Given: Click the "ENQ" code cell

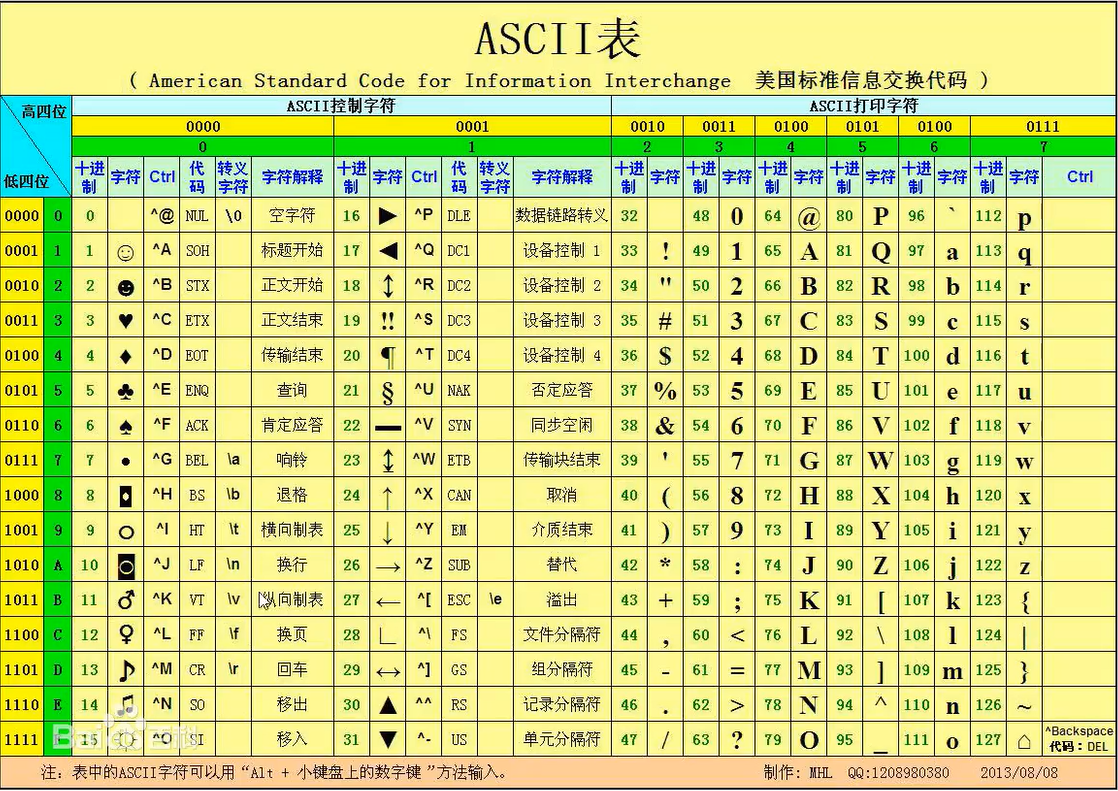Looking at the screenshot, I should [198, 390].
